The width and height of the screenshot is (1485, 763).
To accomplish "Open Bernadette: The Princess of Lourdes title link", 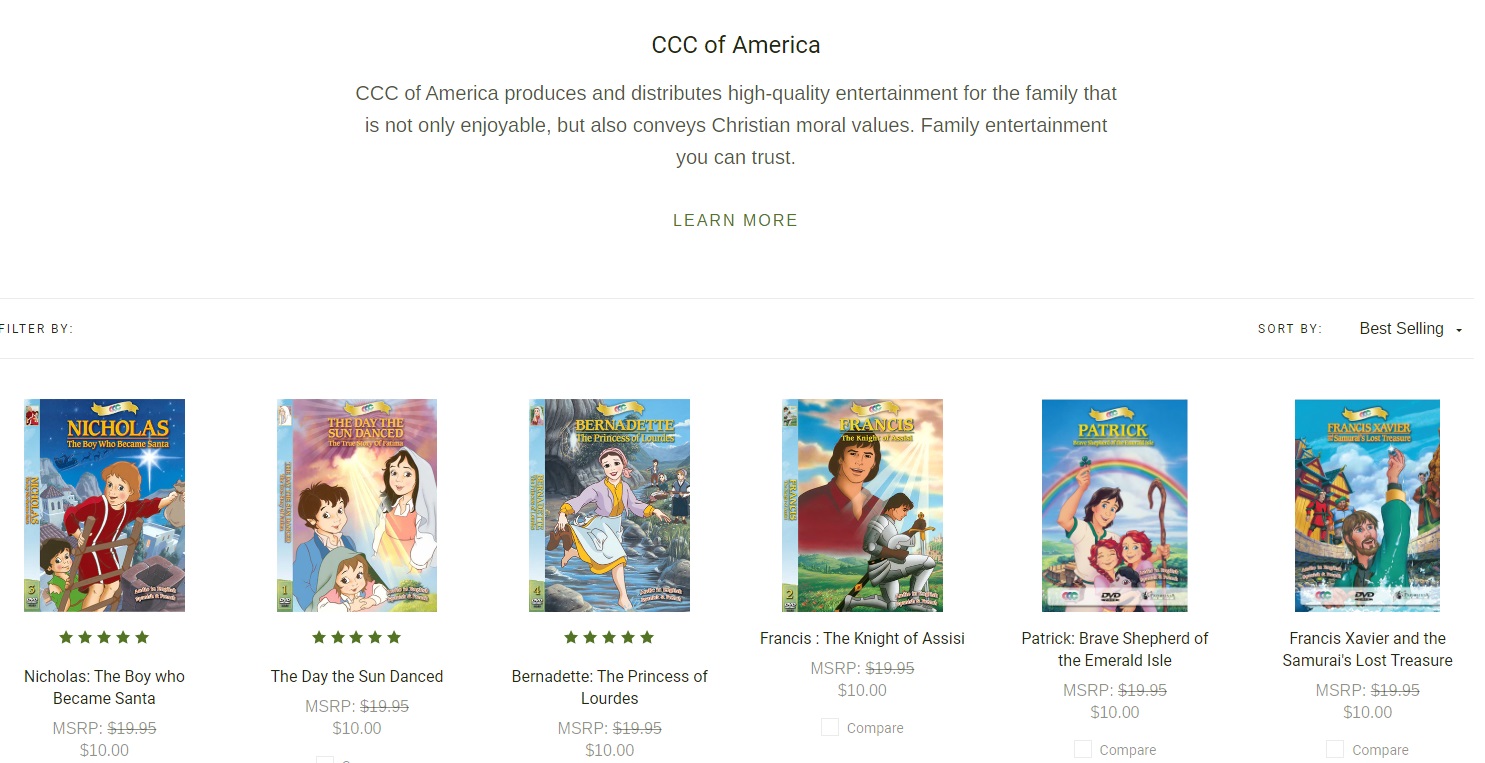I will (x=609, y=687).
